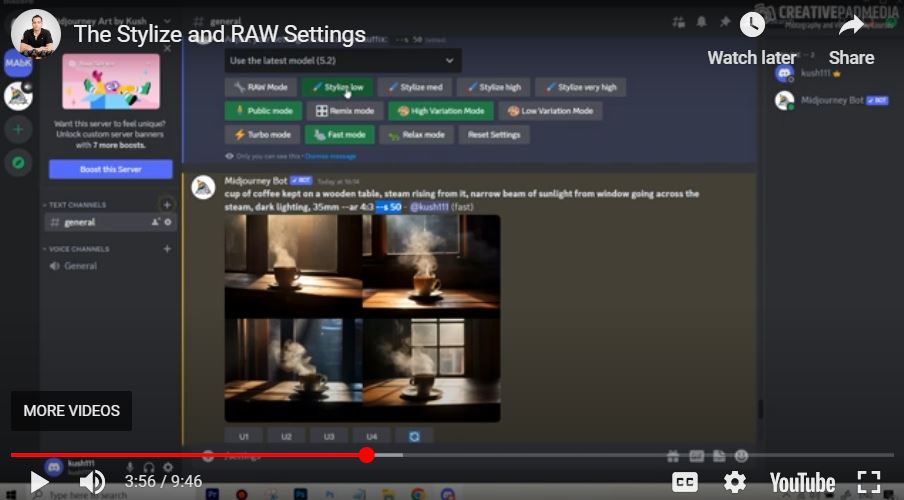The width and height of the screenshot is (904, 500).
Task: Switch to Fast mode
Action: tap(340, 134)
